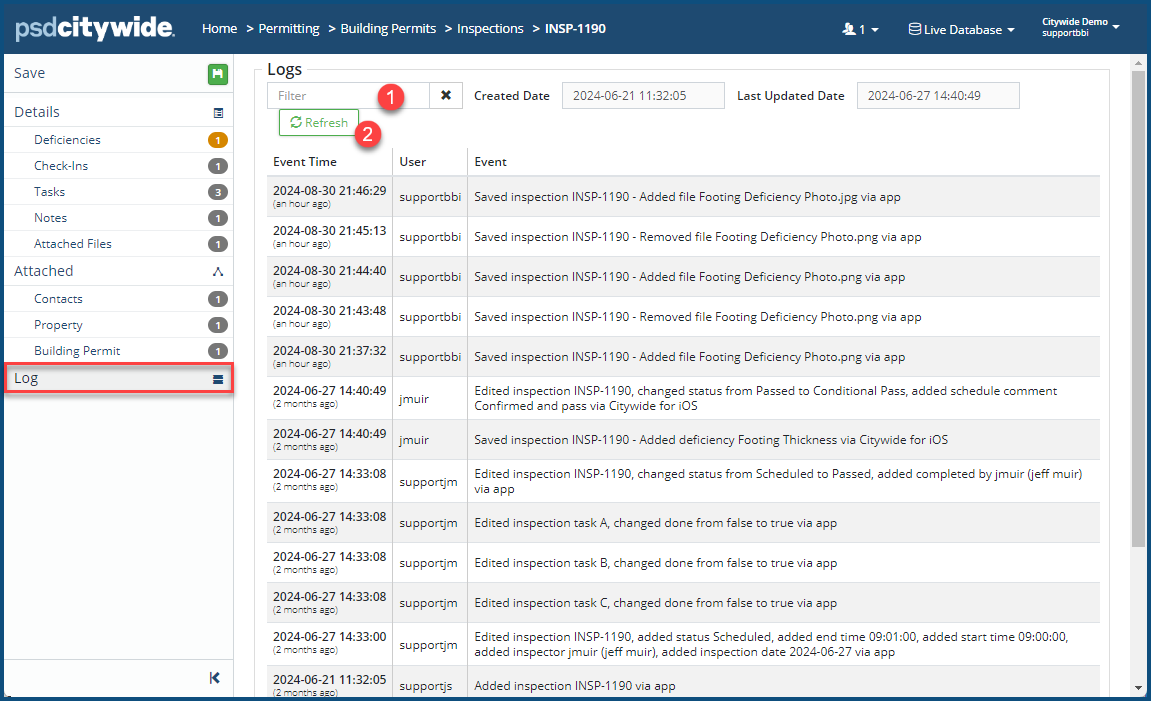Click the Event Time column header
Screen dimensions: 1151x701
click(x=305, y=162)
